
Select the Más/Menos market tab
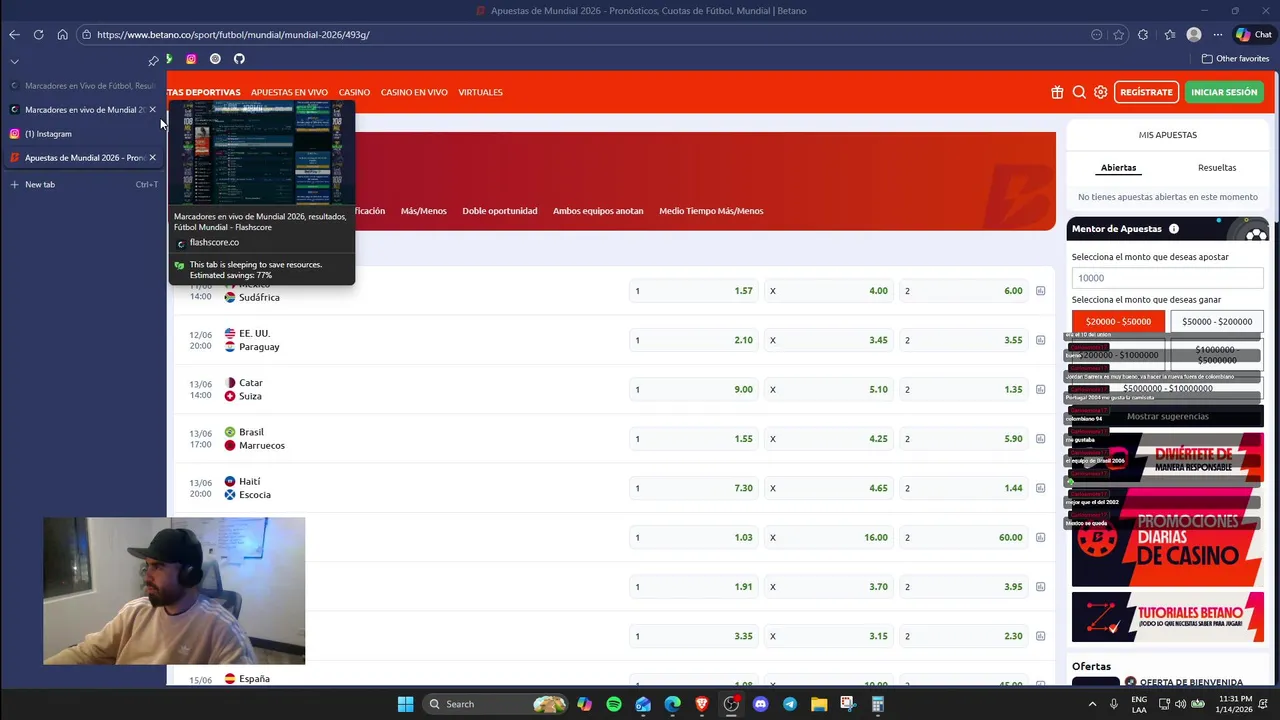(x=423, y=211)
